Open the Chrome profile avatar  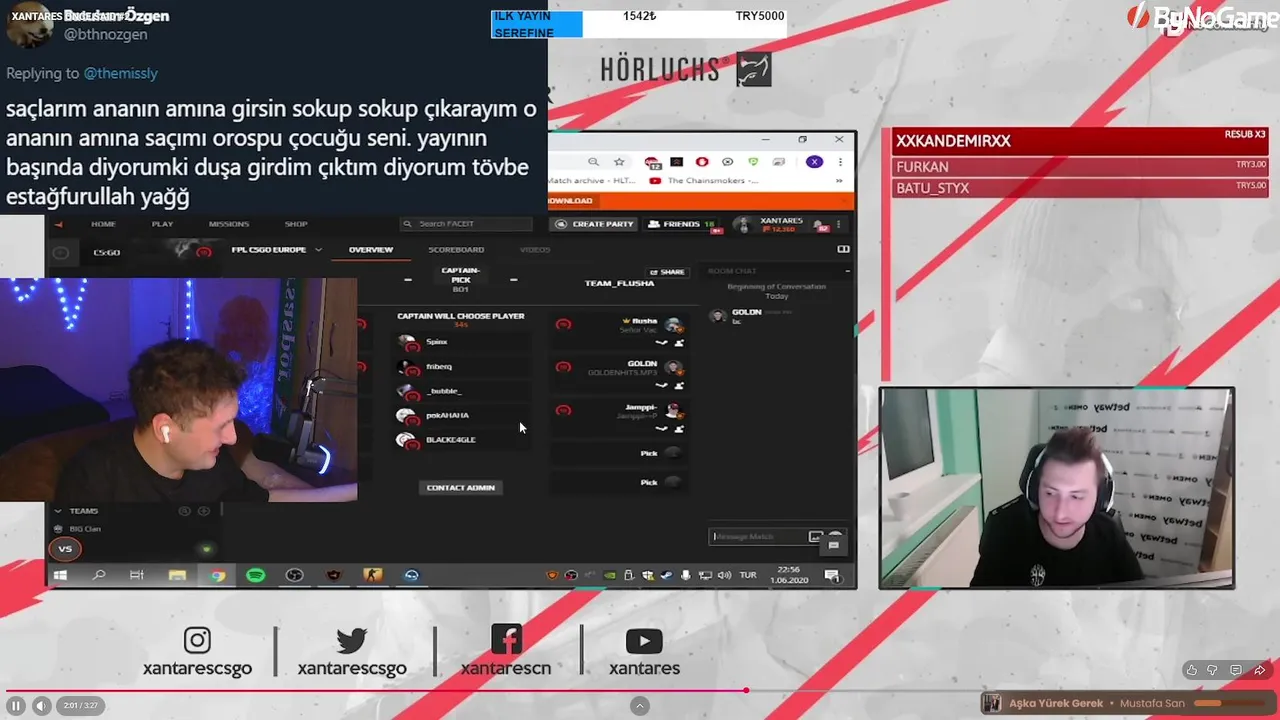pyautogui.click(x=814, y=162)
